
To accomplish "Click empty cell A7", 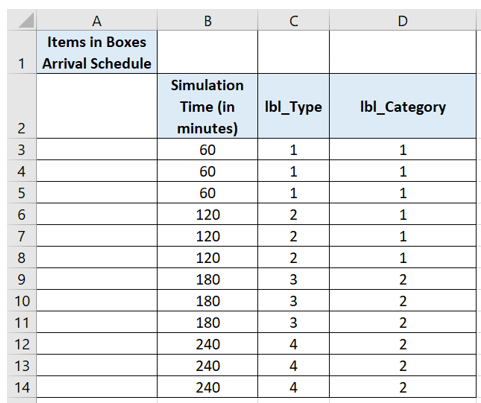I will click(x=97, y=236).
